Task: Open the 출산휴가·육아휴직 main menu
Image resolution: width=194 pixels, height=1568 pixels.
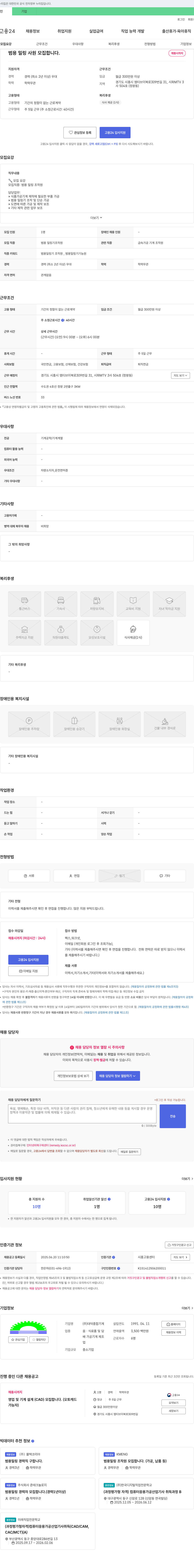Action: [x=176, y=31]
